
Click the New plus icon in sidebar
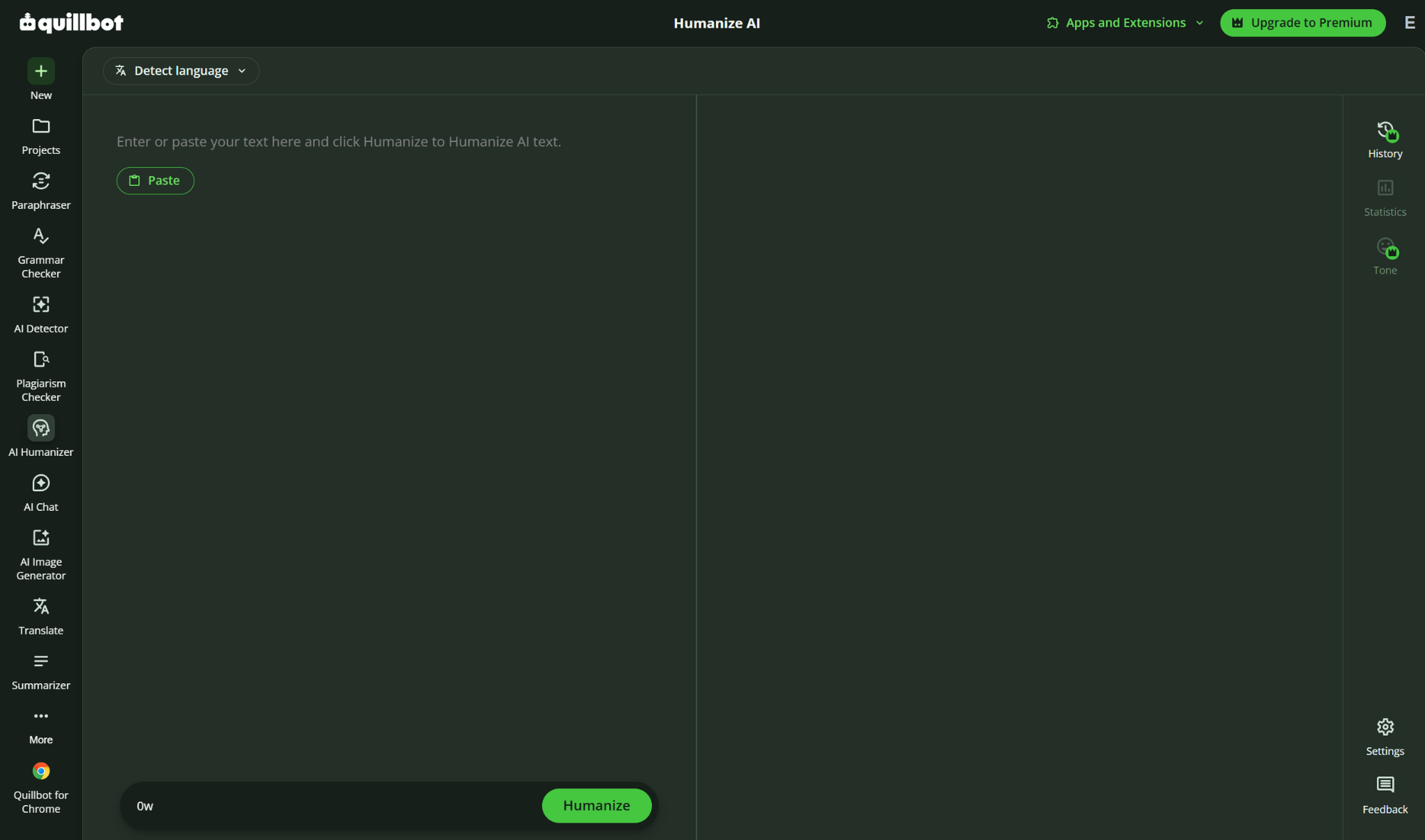coord(41,71)
